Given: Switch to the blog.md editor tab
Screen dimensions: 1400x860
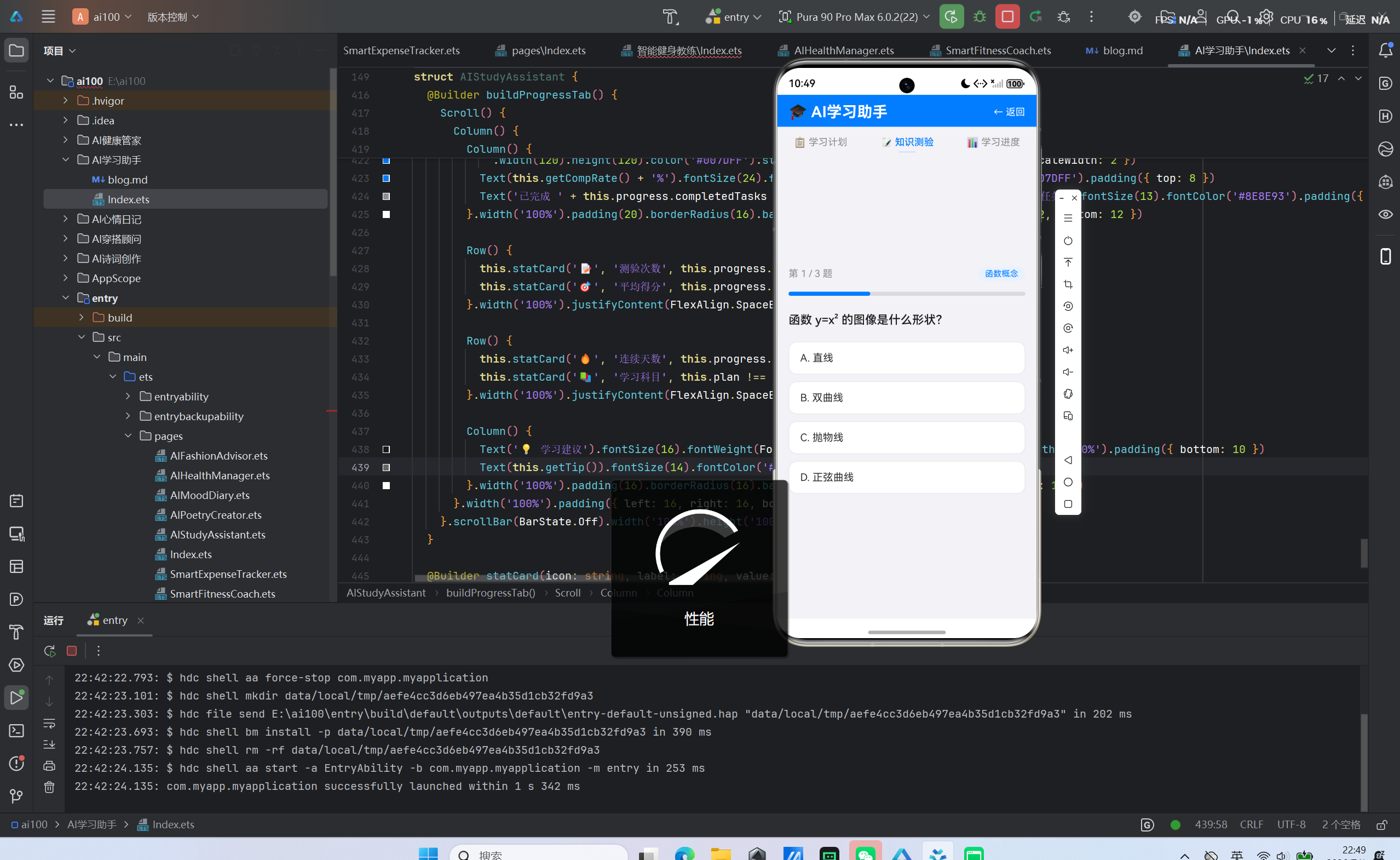Looking at the screenshot, I should (1114, 50).
